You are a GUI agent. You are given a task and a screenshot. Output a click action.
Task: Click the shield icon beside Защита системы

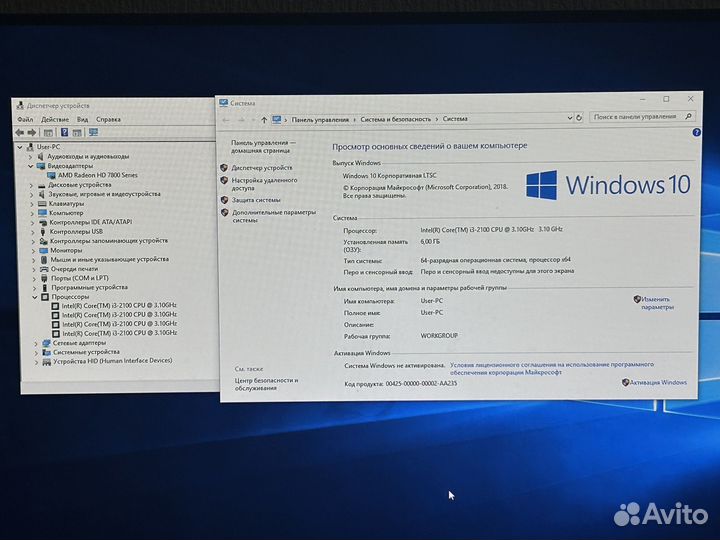point(225,200)
